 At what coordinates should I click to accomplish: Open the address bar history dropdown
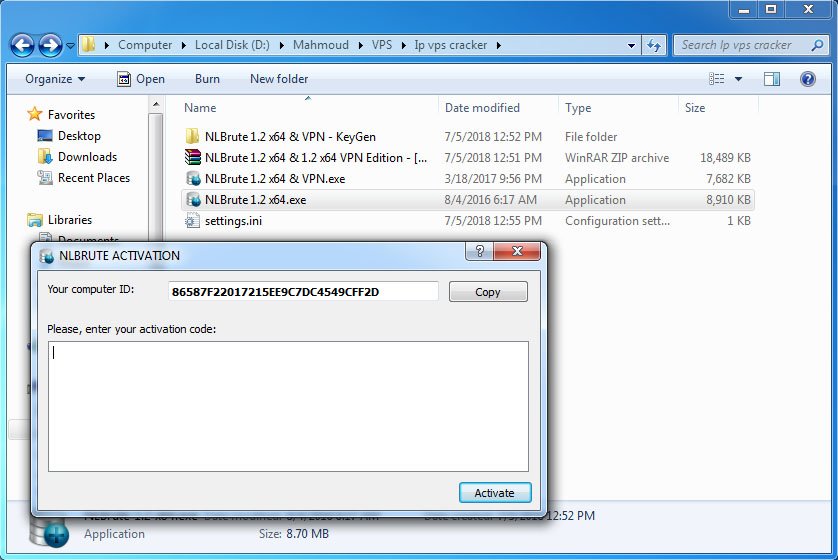631,45
